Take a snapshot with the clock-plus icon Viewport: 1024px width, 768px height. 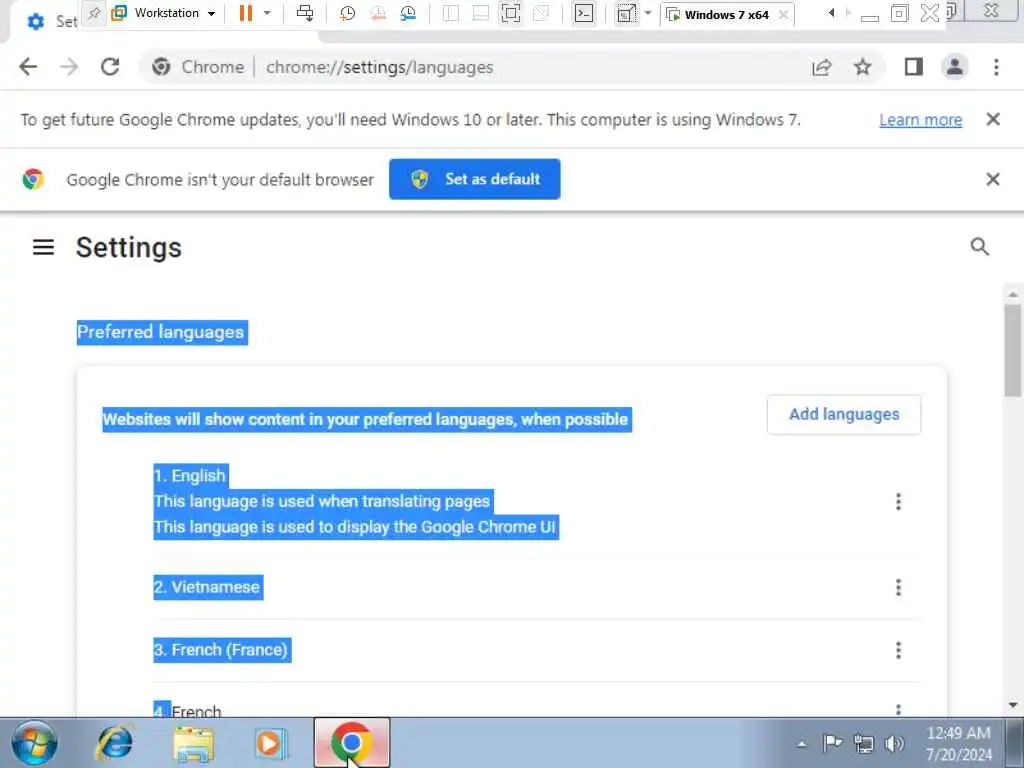(347, 13)
